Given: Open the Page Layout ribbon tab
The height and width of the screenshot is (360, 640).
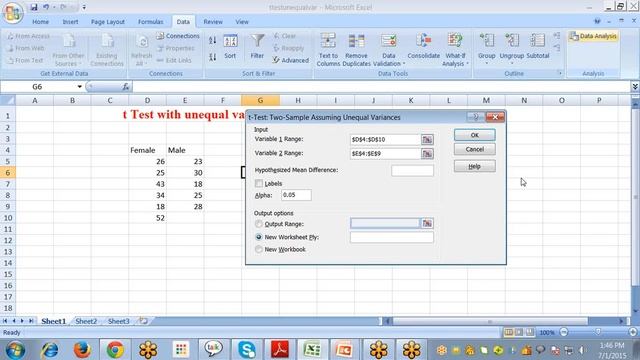Looking at the screenshot, I should coord(108,22).
